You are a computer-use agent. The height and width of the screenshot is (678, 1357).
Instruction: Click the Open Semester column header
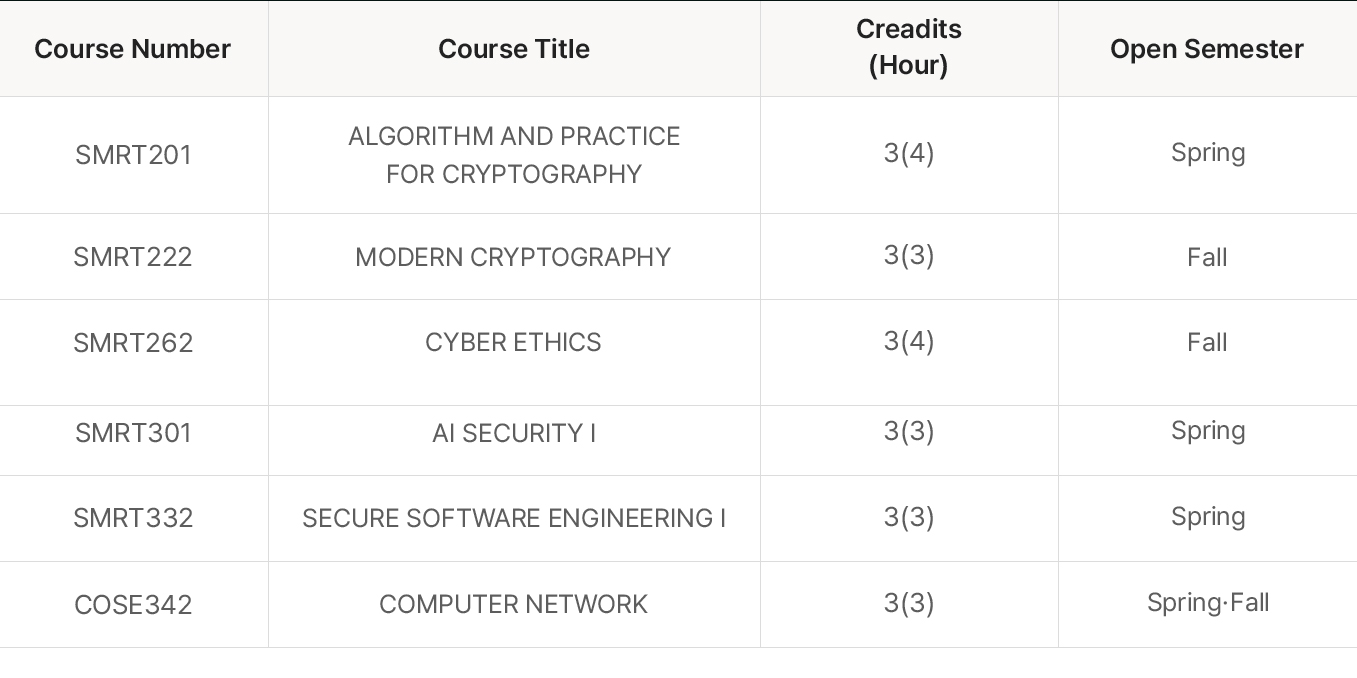(x=1207, y=49)
